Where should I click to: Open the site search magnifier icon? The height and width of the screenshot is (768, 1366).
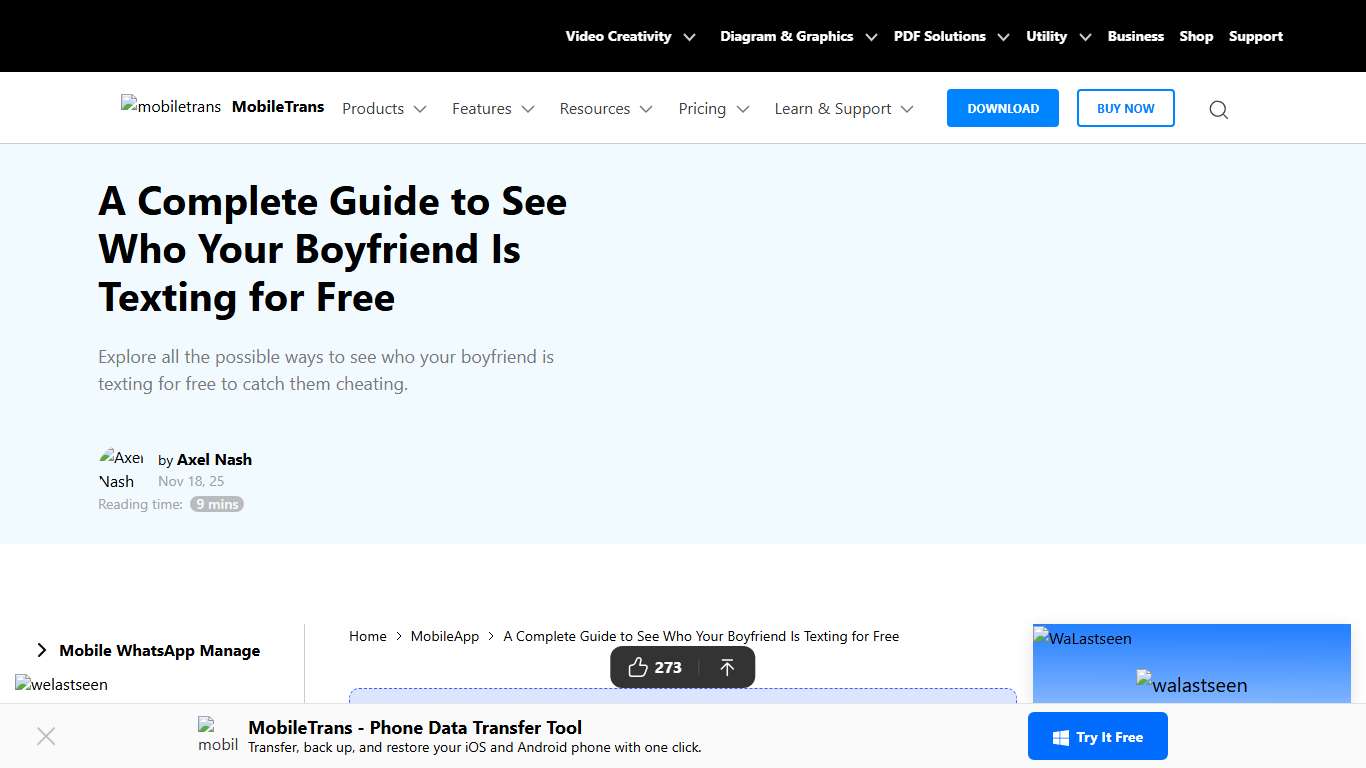[x=1218, y=109]
